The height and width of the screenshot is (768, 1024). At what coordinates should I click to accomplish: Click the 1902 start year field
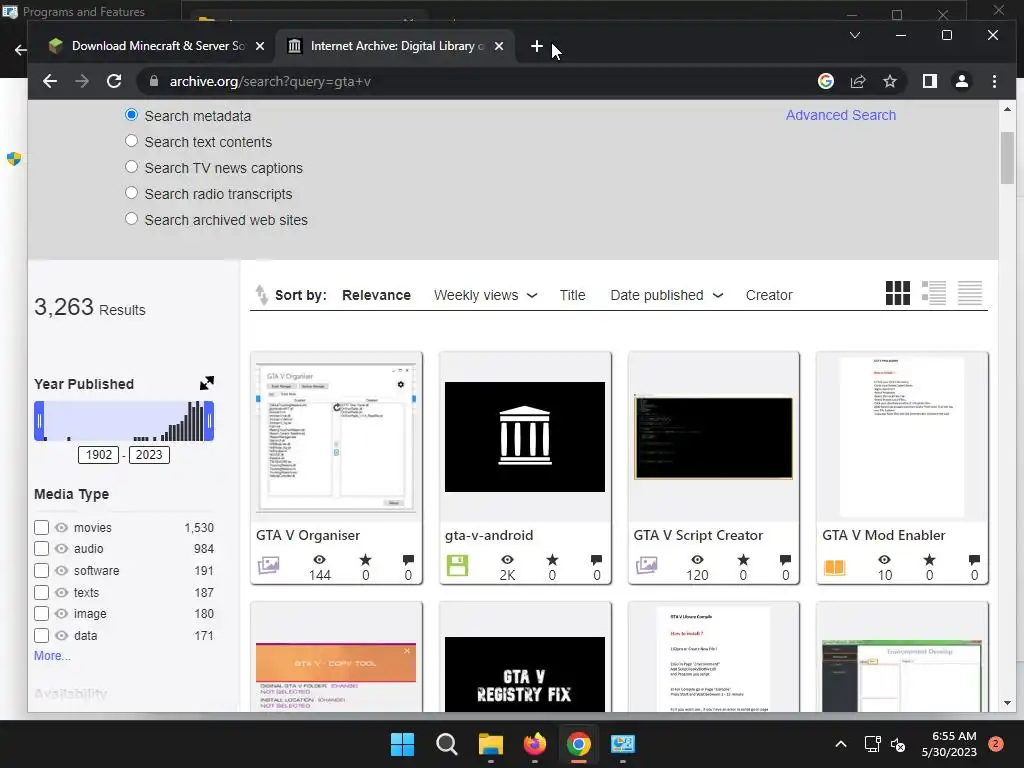coord(99,455)
